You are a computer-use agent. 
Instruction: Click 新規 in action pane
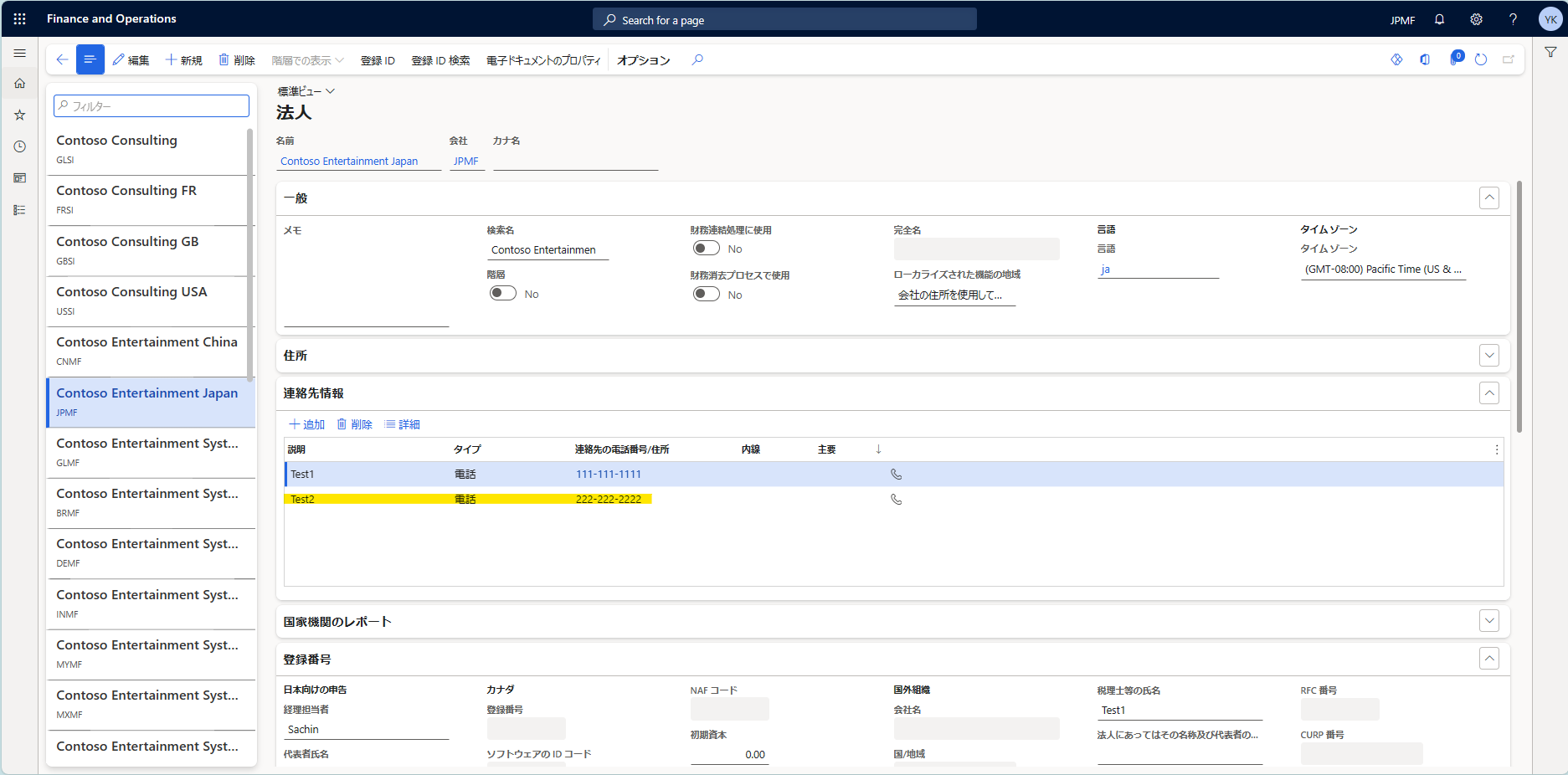pos(184,60)
